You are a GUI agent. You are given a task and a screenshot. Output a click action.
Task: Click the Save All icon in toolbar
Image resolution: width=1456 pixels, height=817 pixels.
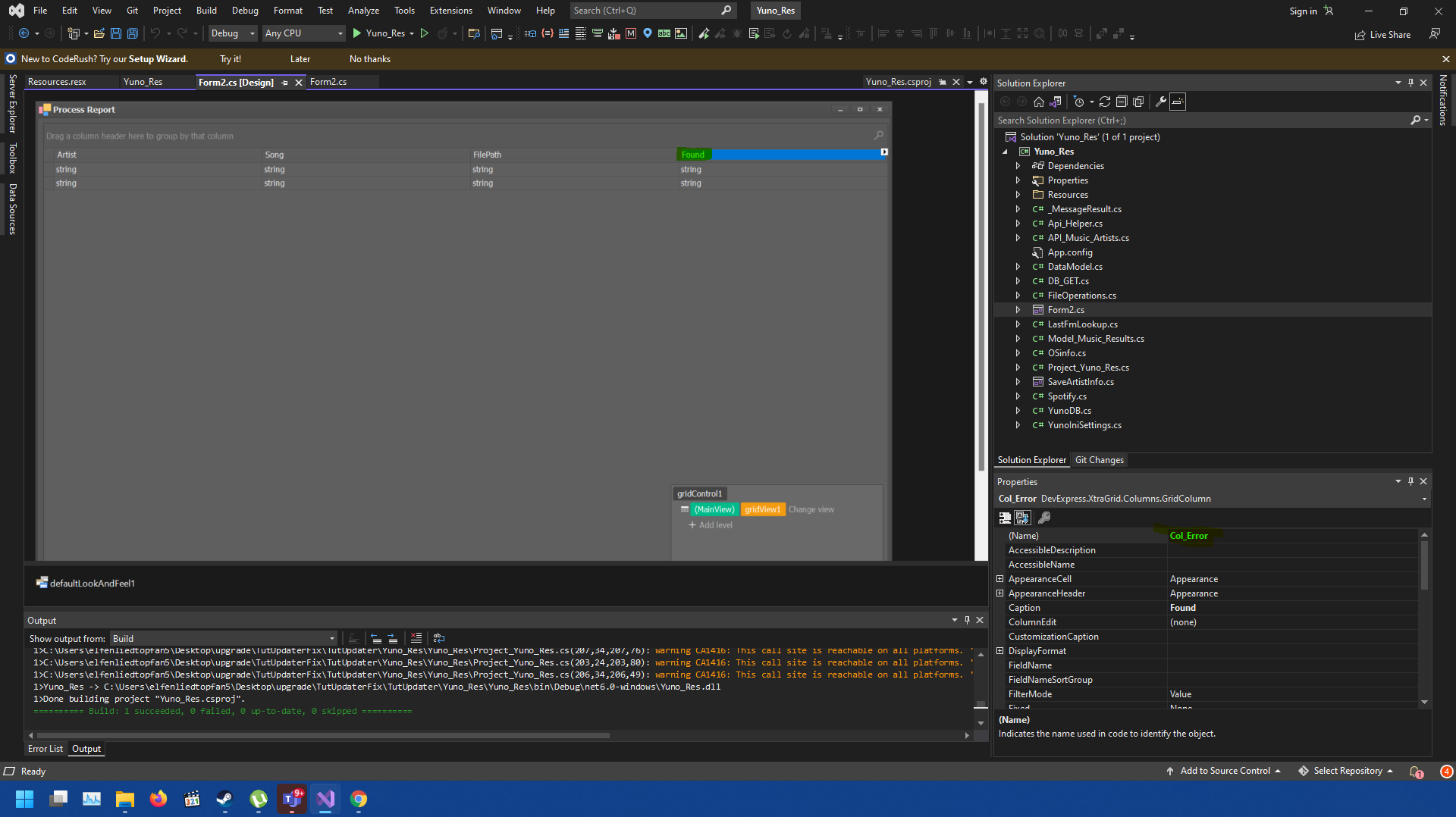(x=132, y=33)
